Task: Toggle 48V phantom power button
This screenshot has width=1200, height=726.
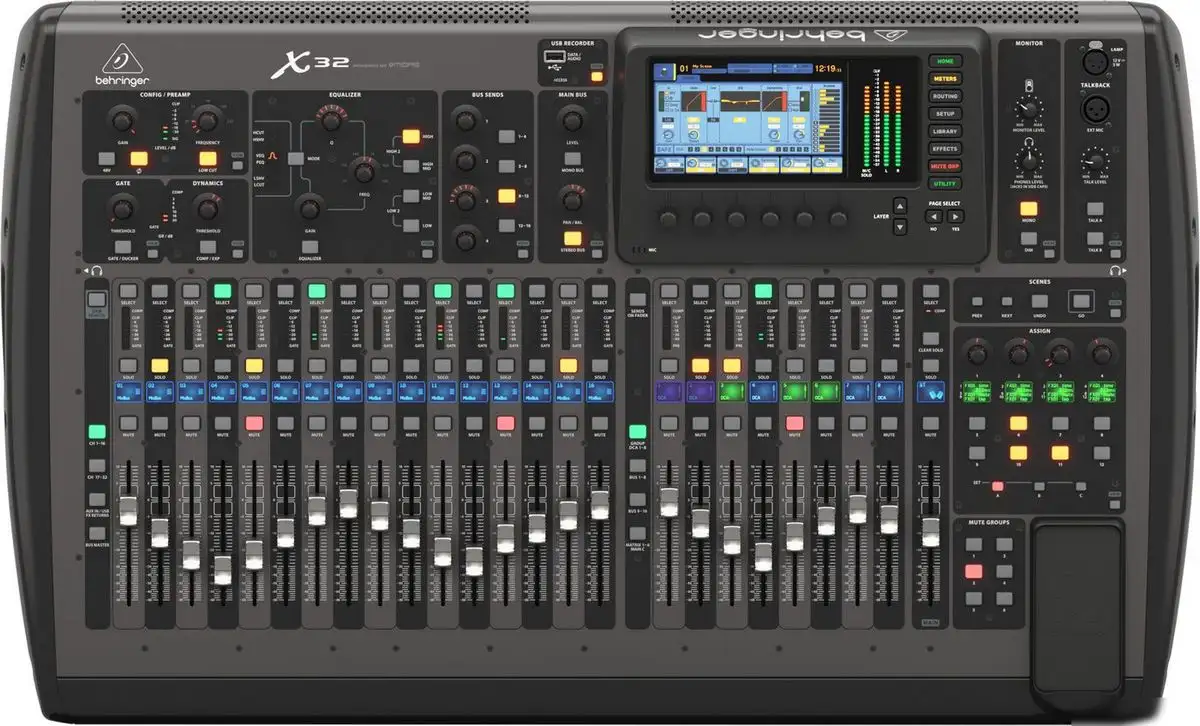Action: (x=105, y=158)
